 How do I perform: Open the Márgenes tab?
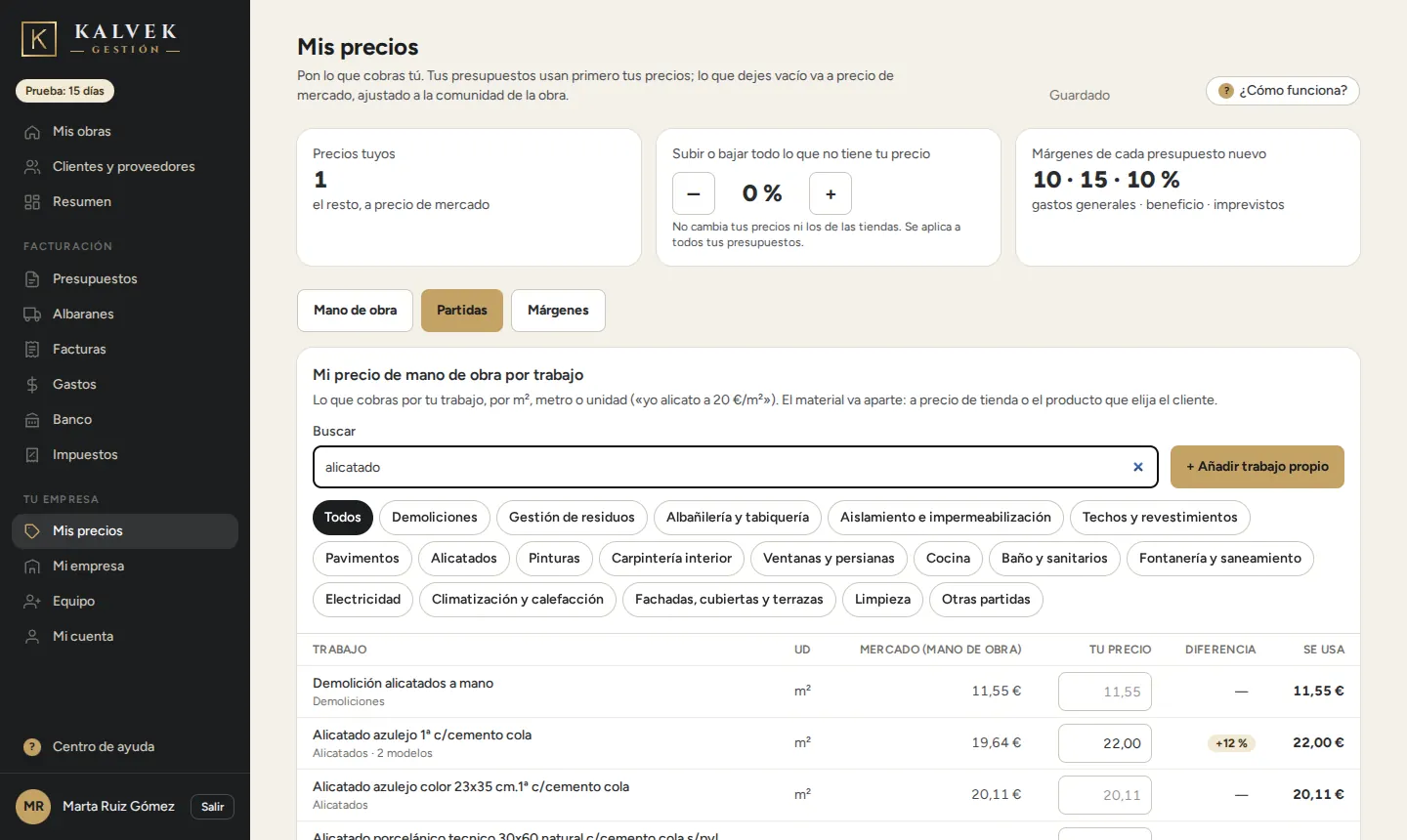point(558,311)
